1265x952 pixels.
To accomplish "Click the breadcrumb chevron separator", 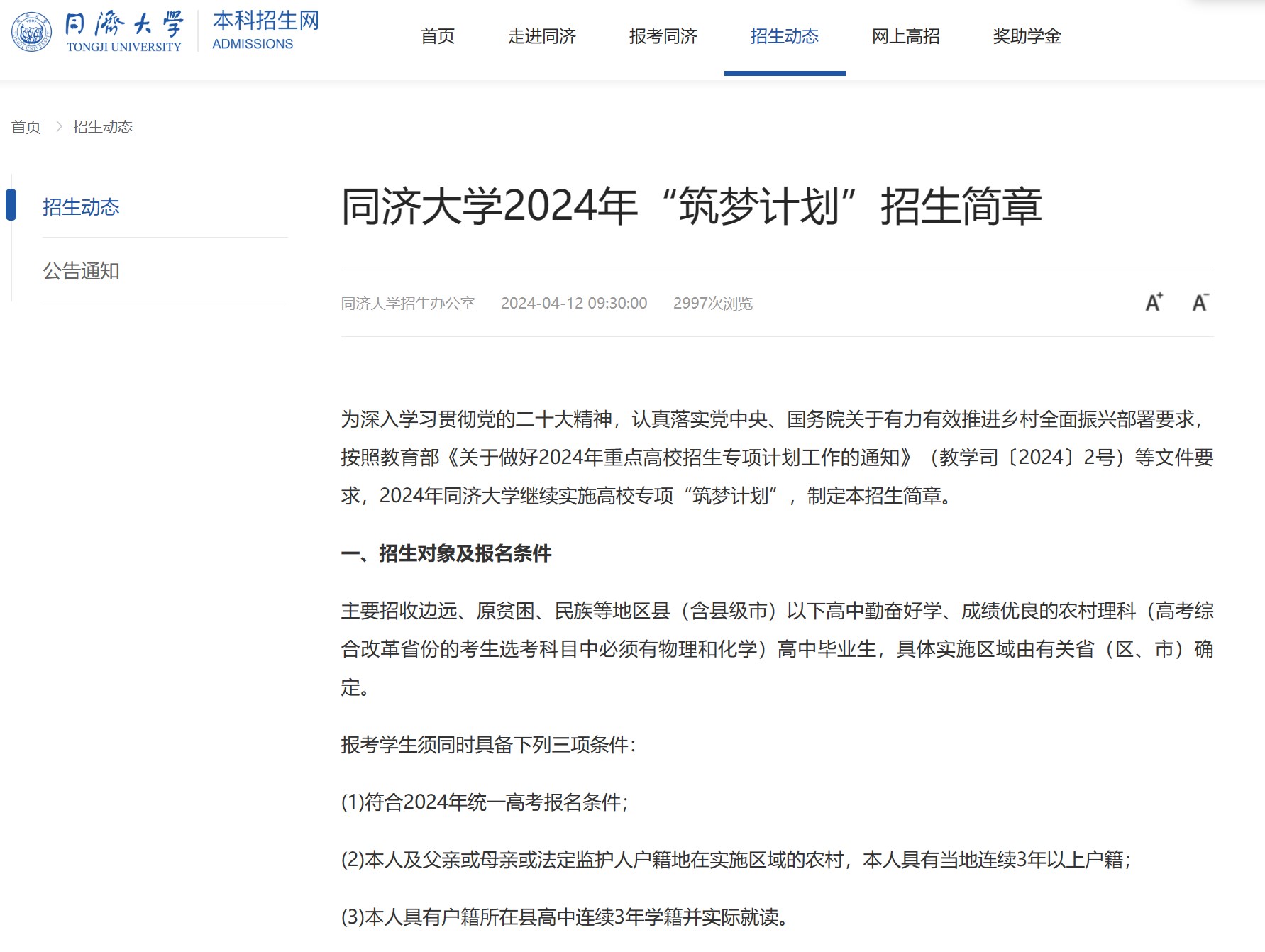I will tap(59, 127).
